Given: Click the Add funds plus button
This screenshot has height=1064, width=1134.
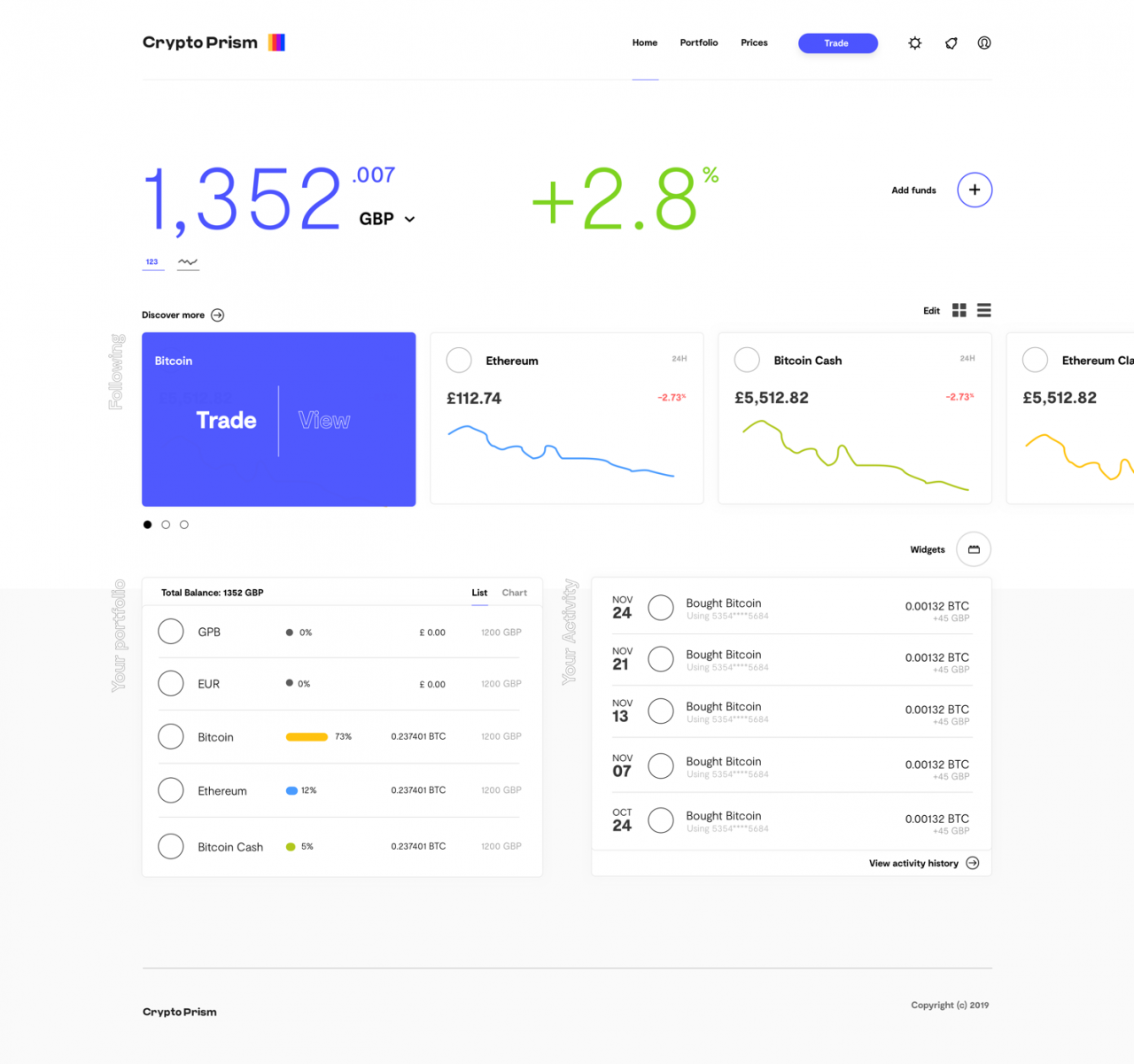Looking at the screenshot, I should 975,190.
